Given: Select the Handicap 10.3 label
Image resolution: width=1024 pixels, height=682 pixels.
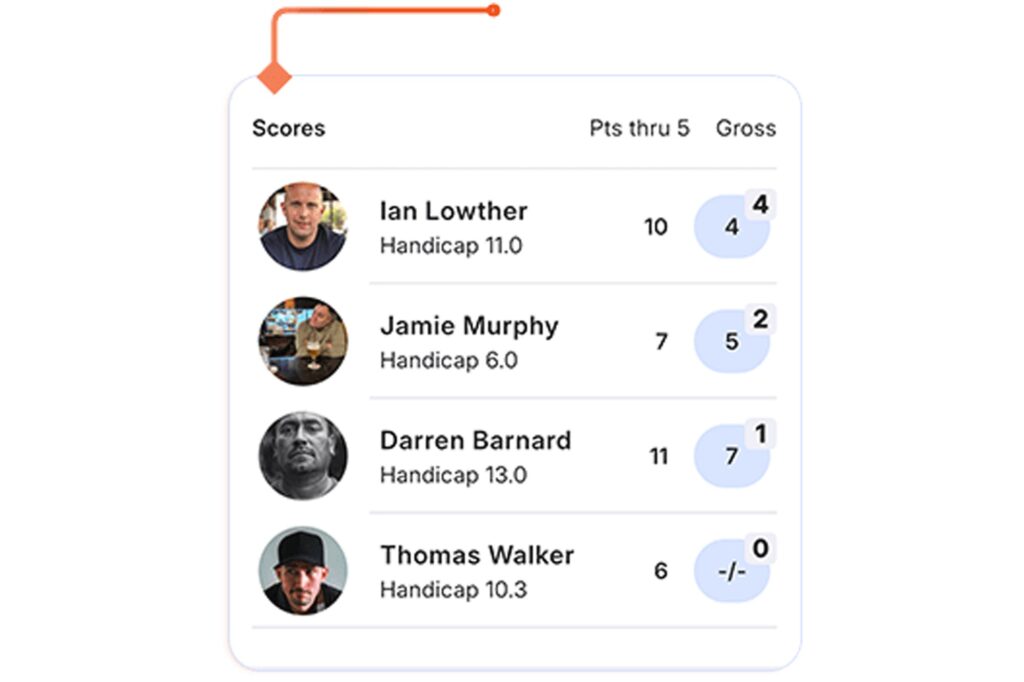Looking at the screenshot, I should [x=453, y=590].
